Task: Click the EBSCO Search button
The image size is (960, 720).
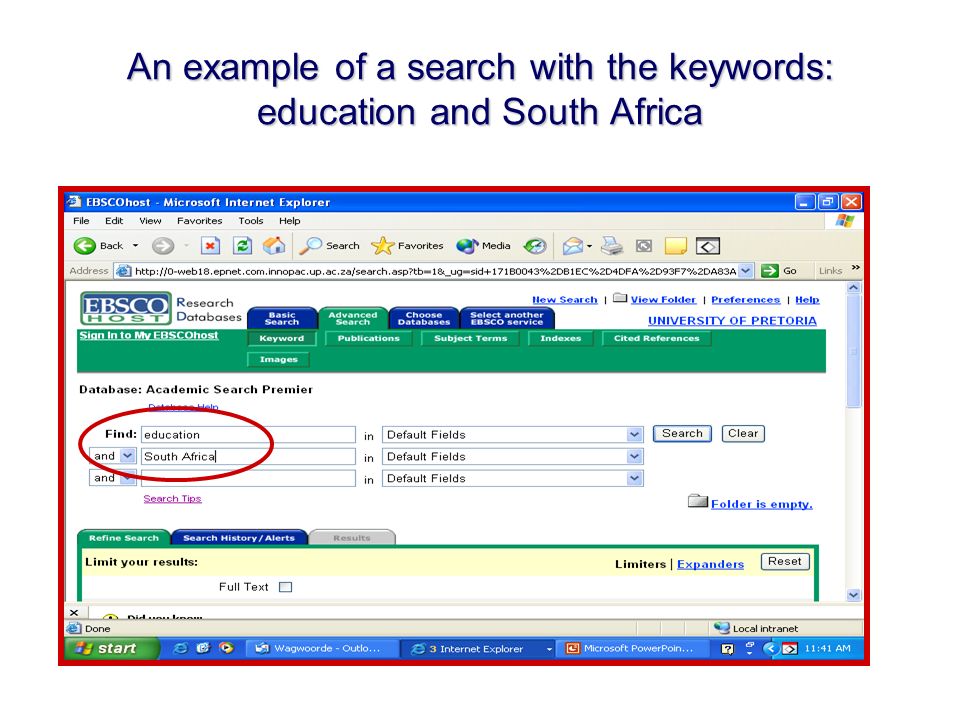Action: pos(682,433)
